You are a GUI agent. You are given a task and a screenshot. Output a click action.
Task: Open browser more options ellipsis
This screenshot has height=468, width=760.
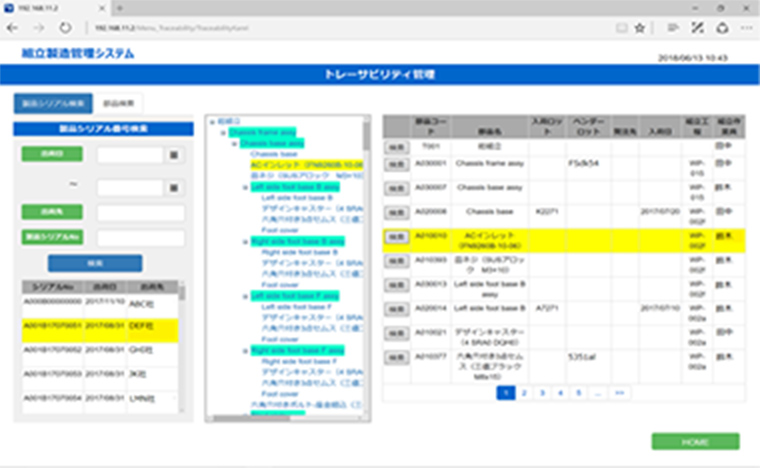(x=746, y=28)
